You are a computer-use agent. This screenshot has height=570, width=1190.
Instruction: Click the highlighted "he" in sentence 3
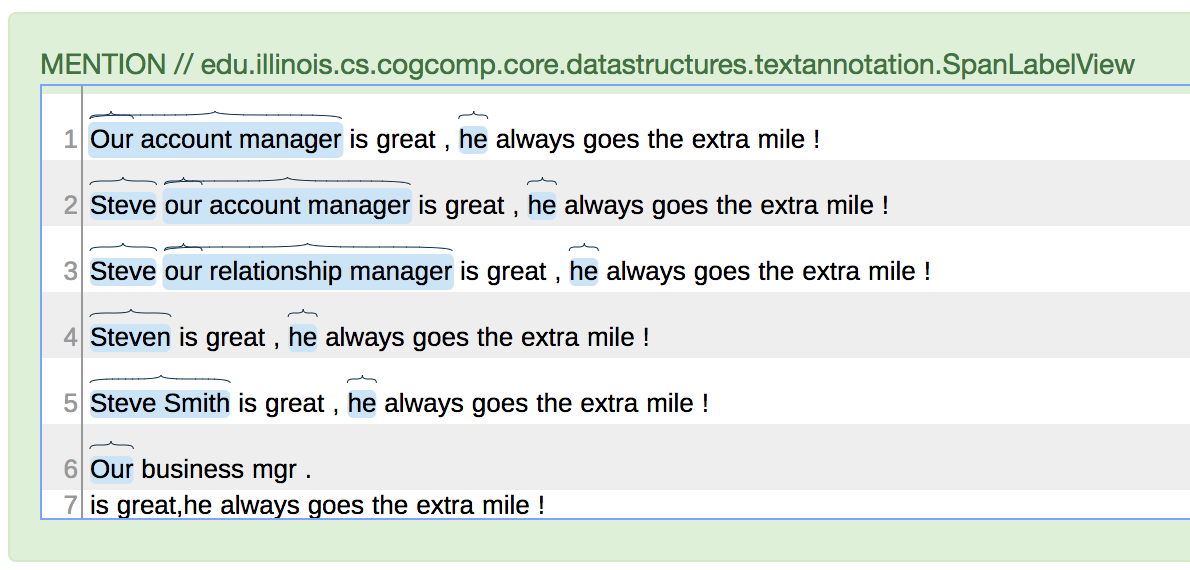(x=584, y=272)
